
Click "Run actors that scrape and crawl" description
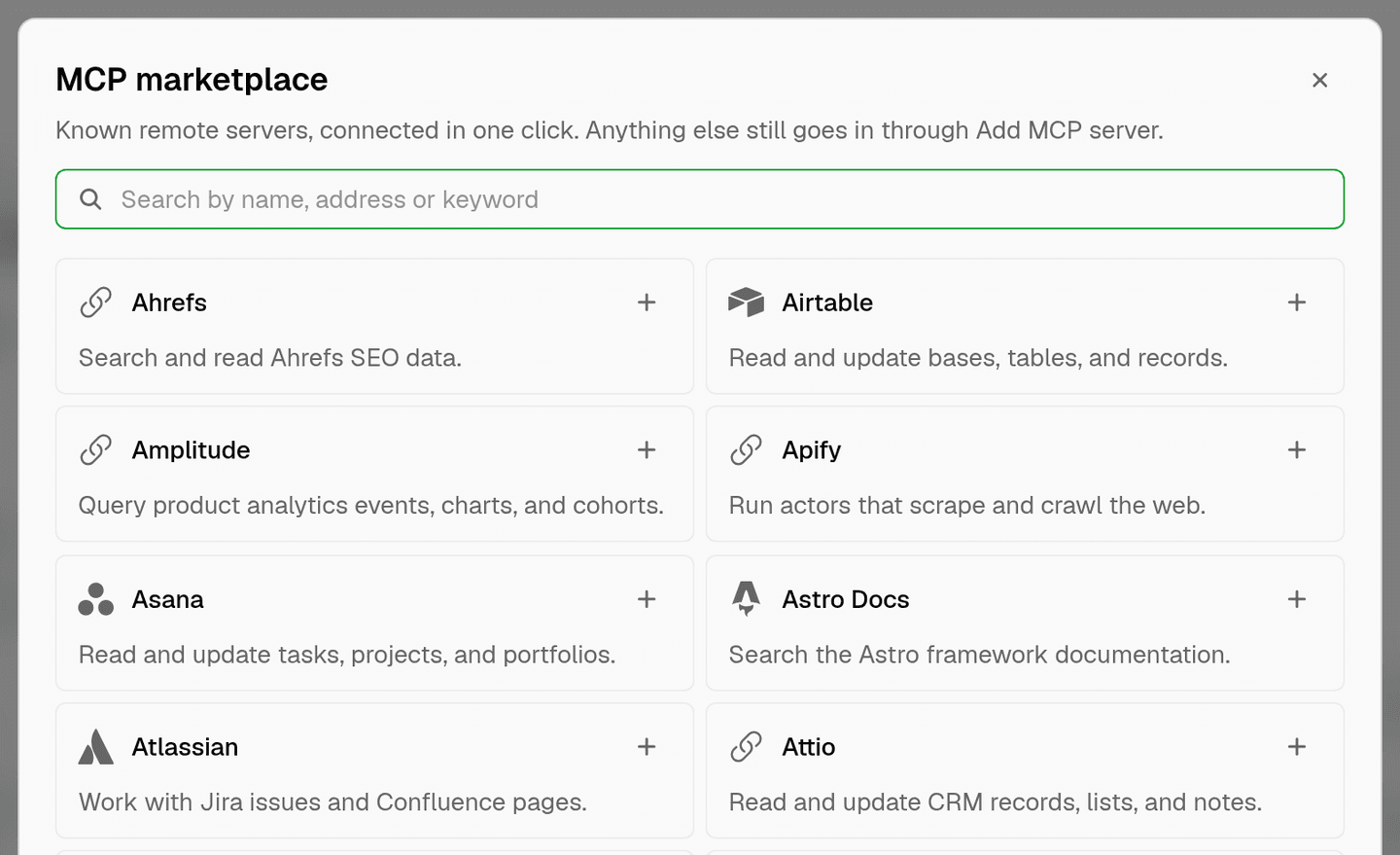coord(967,506)
